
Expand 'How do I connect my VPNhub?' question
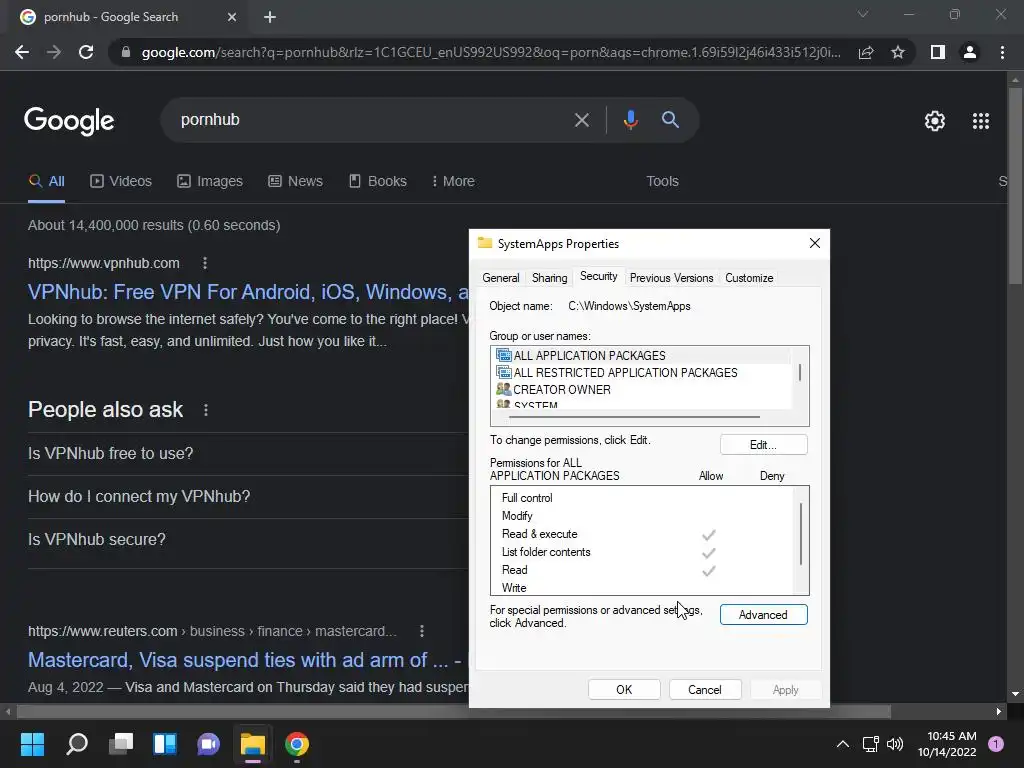pyautogui.click(x=248, y=497)
